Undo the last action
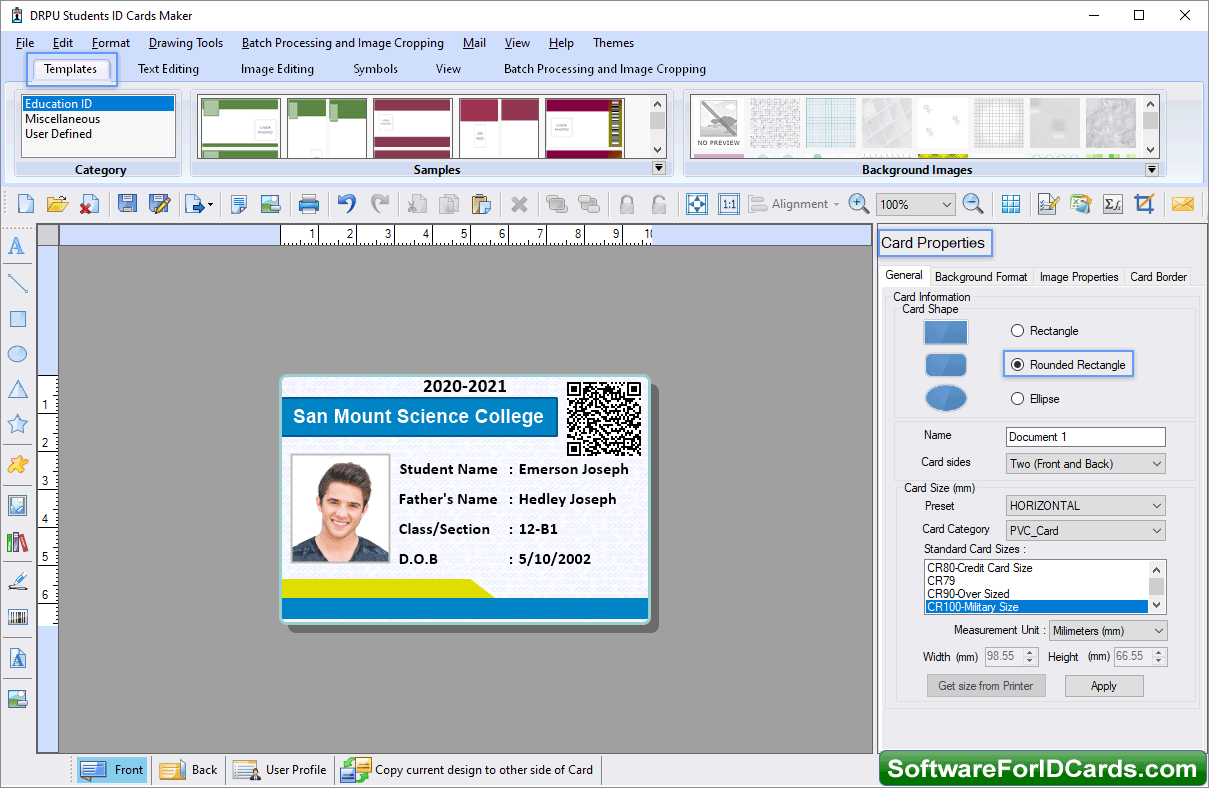 [x=347, y=204]
